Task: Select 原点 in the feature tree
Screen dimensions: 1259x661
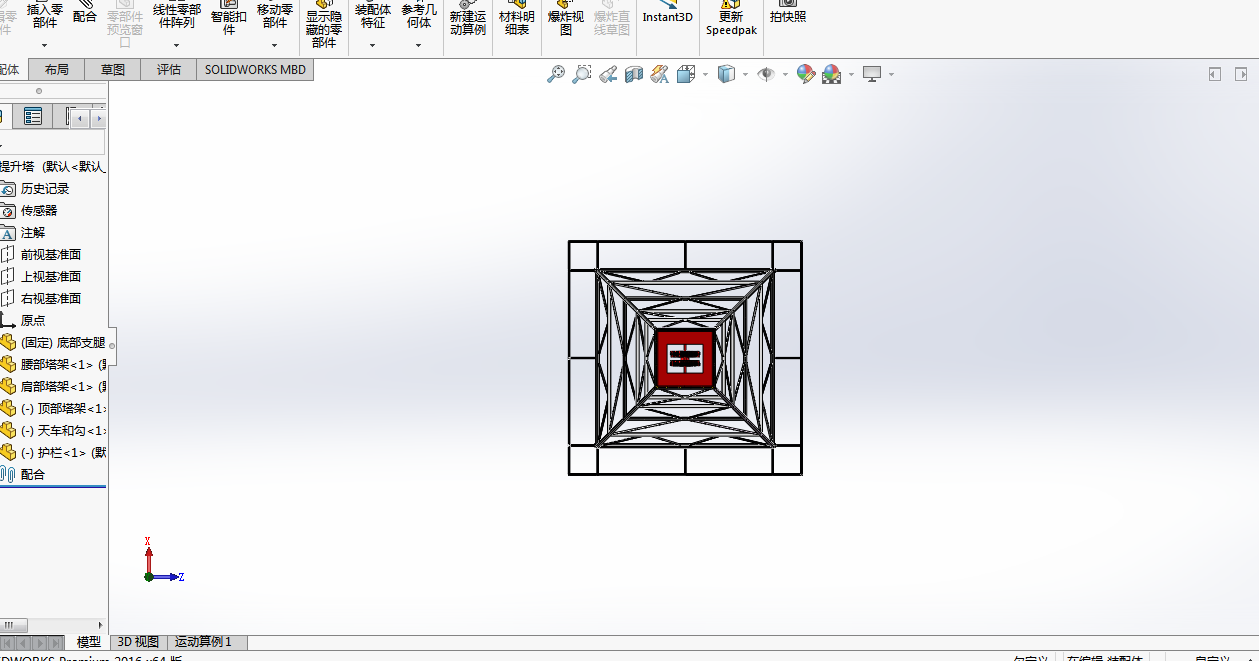Action: point(33,321)
